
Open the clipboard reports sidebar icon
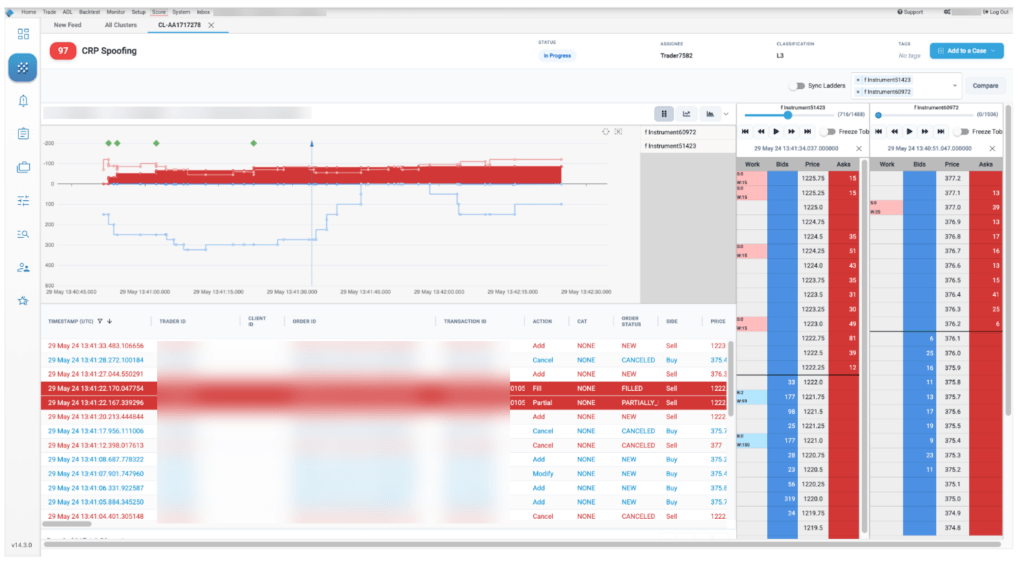click(23, 134)
